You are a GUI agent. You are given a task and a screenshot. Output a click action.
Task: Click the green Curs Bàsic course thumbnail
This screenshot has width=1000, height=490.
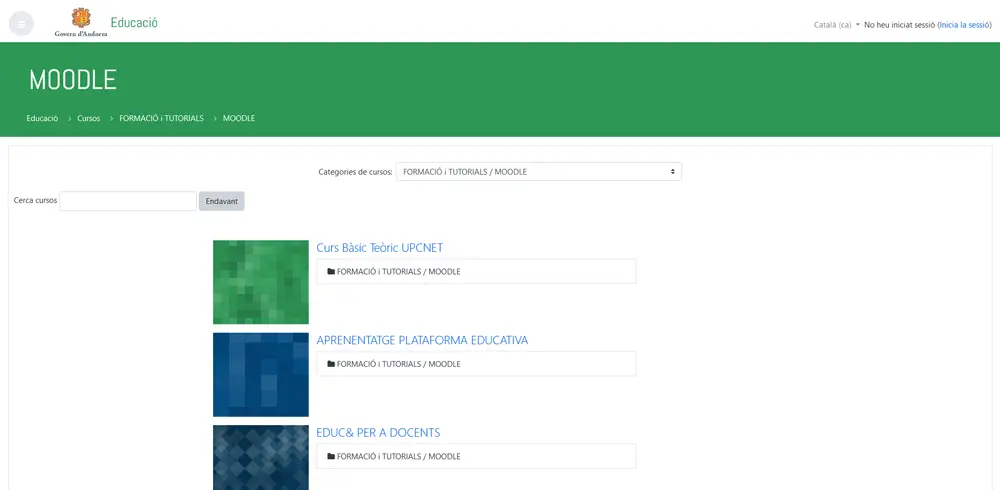click(261, 282)
